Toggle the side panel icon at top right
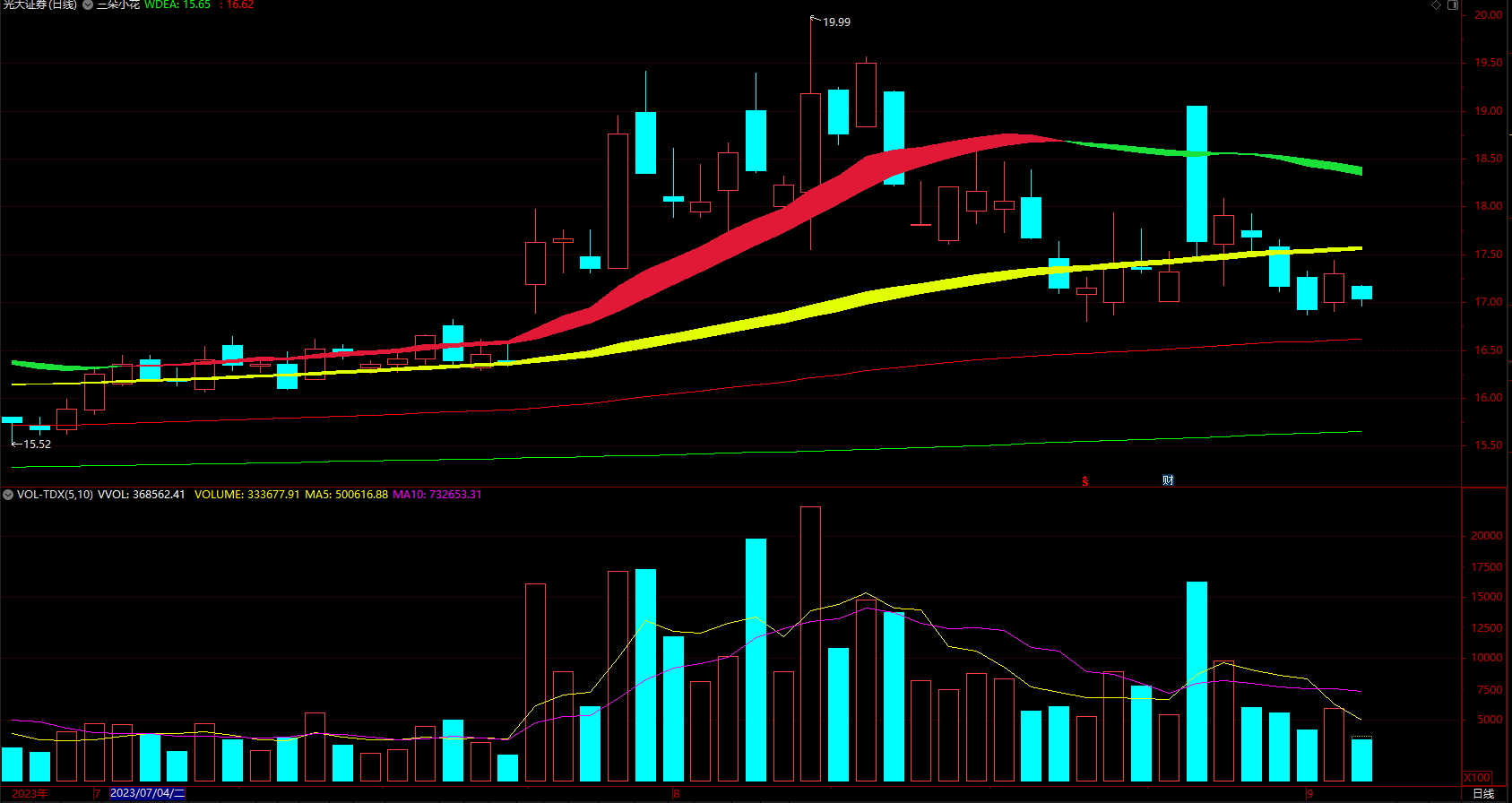 (1453, 5)
